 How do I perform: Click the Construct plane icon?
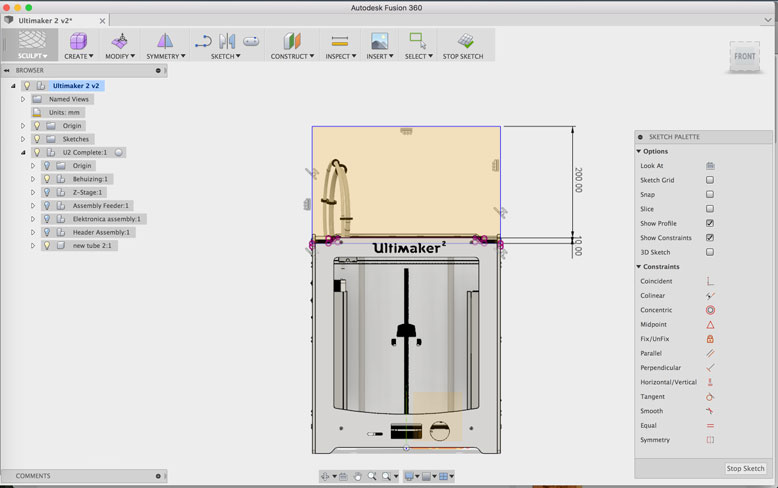(292, 41)
